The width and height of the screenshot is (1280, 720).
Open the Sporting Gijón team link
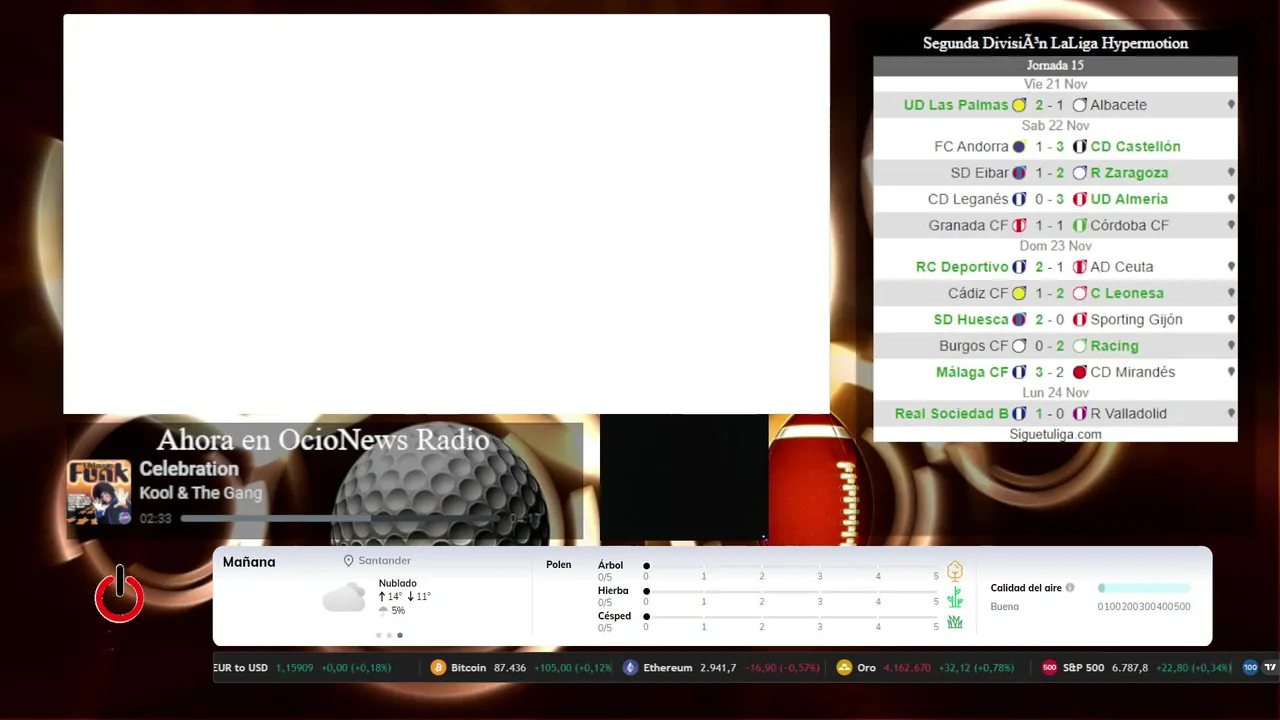[x=1136, y=319]
